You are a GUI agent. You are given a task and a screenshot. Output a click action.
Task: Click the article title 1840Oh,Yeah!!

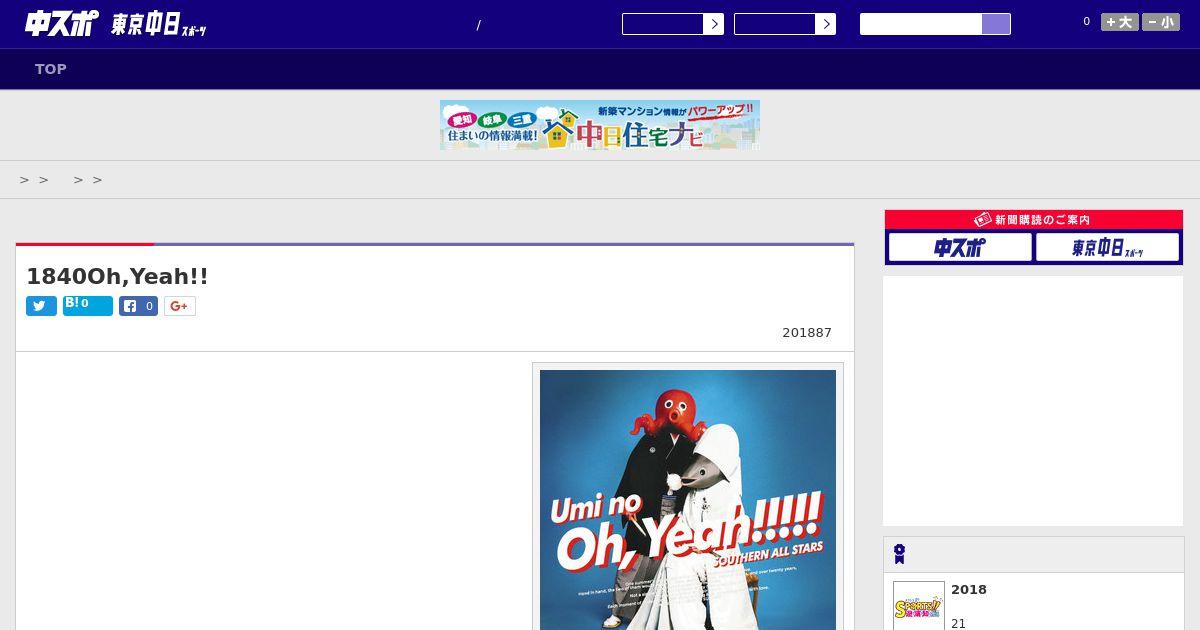coord(117,276)
